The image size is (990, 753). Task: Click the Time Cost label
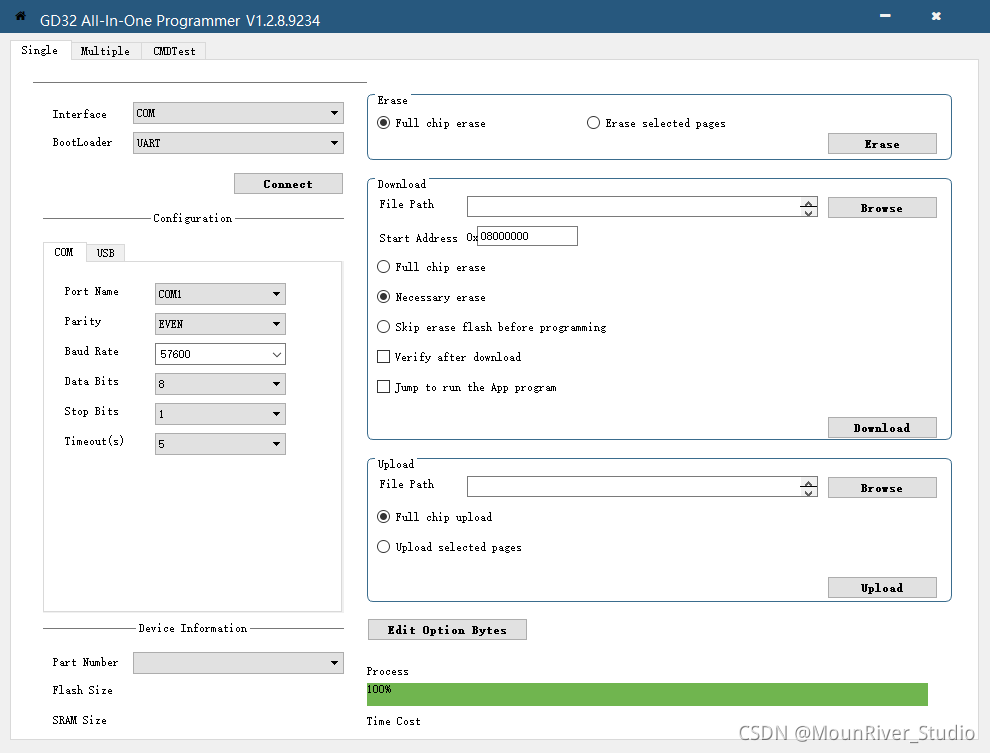point(393,721)
